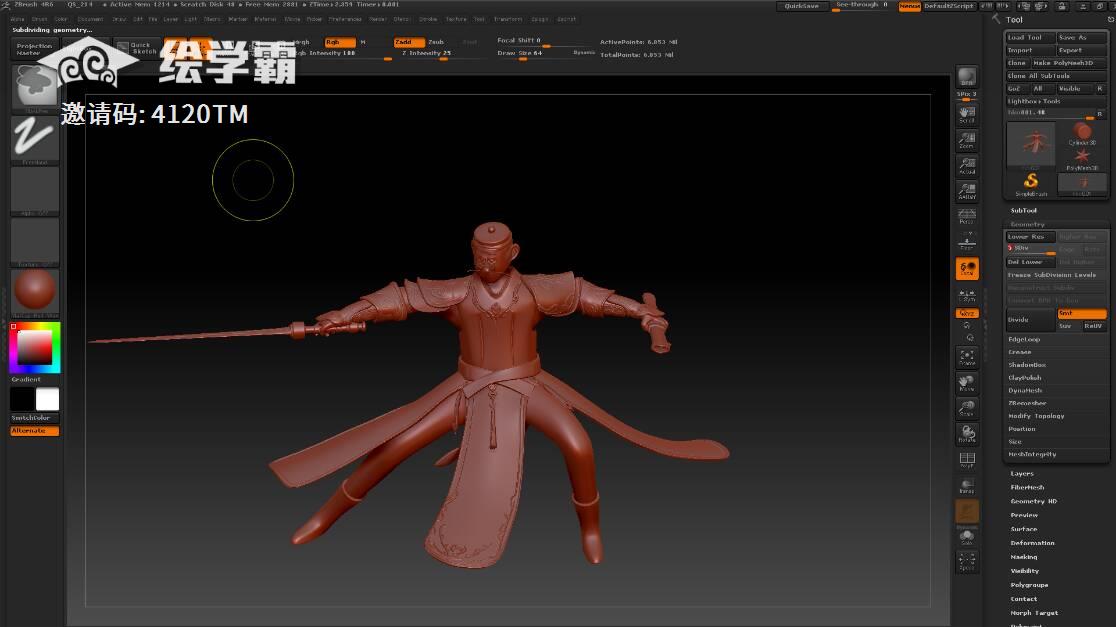This screenshot has width=1116, height=627.
Task: Toggle the Zadd mode button
Action: coord(408,42)
